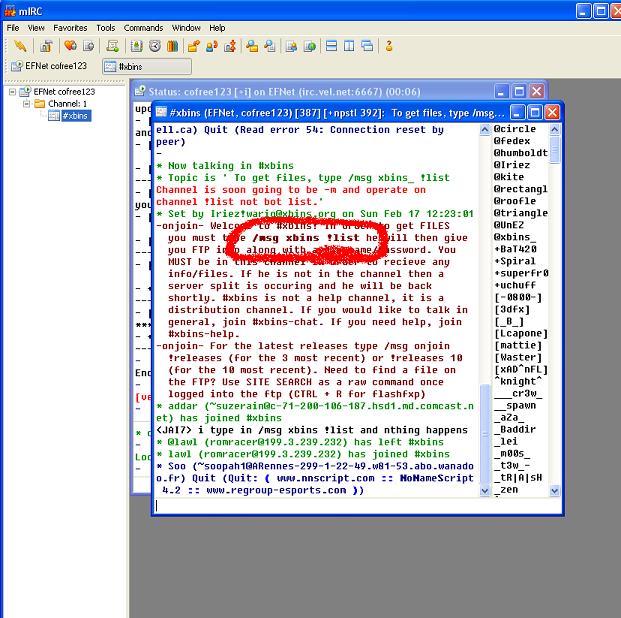The image size is (621, 618).
Task: Open the Channels List toolbar icon
Action: (x=89, y=46)
